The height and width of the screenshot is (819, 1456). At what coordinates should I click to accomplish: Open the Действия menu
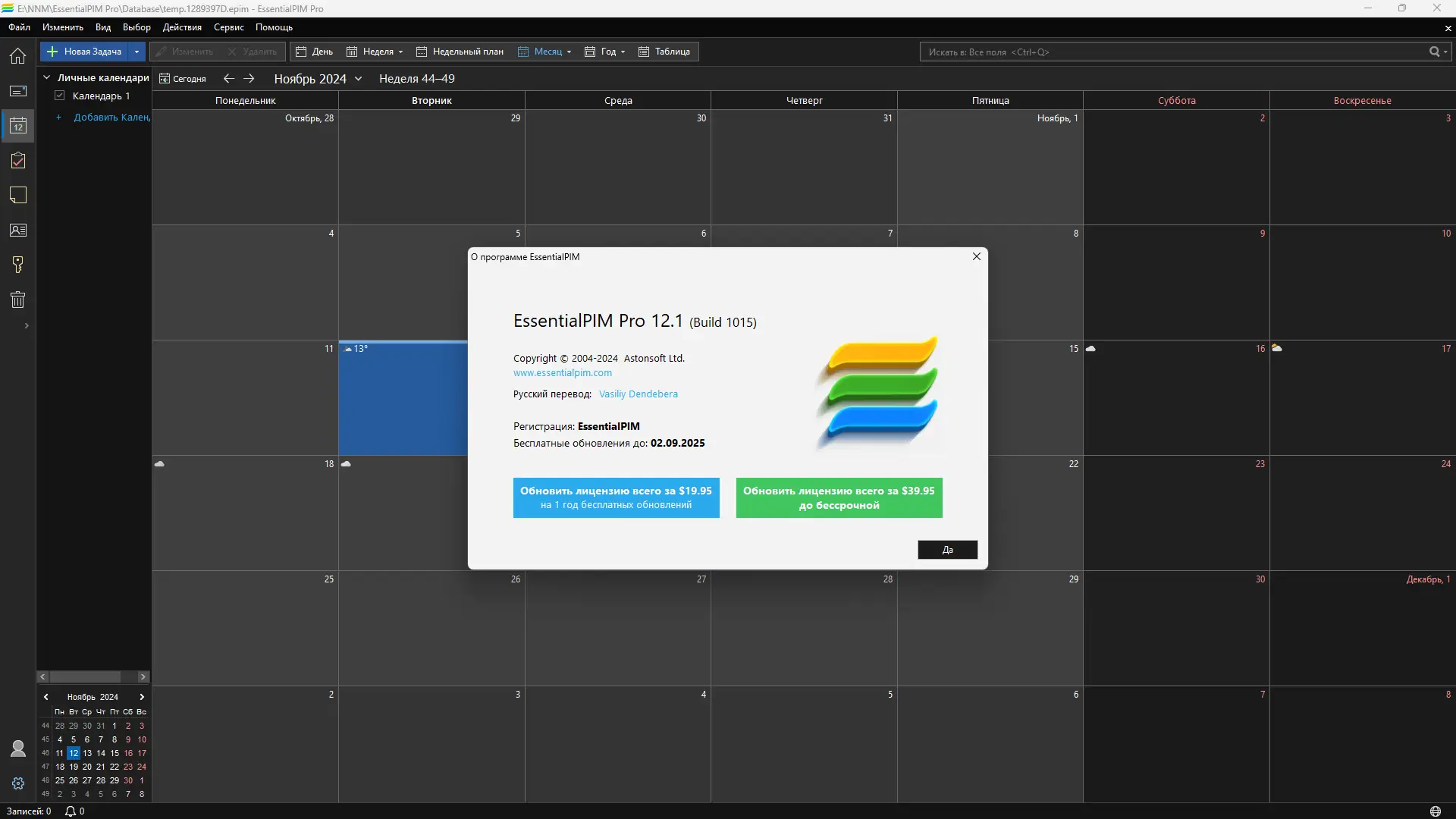point(181,27)
